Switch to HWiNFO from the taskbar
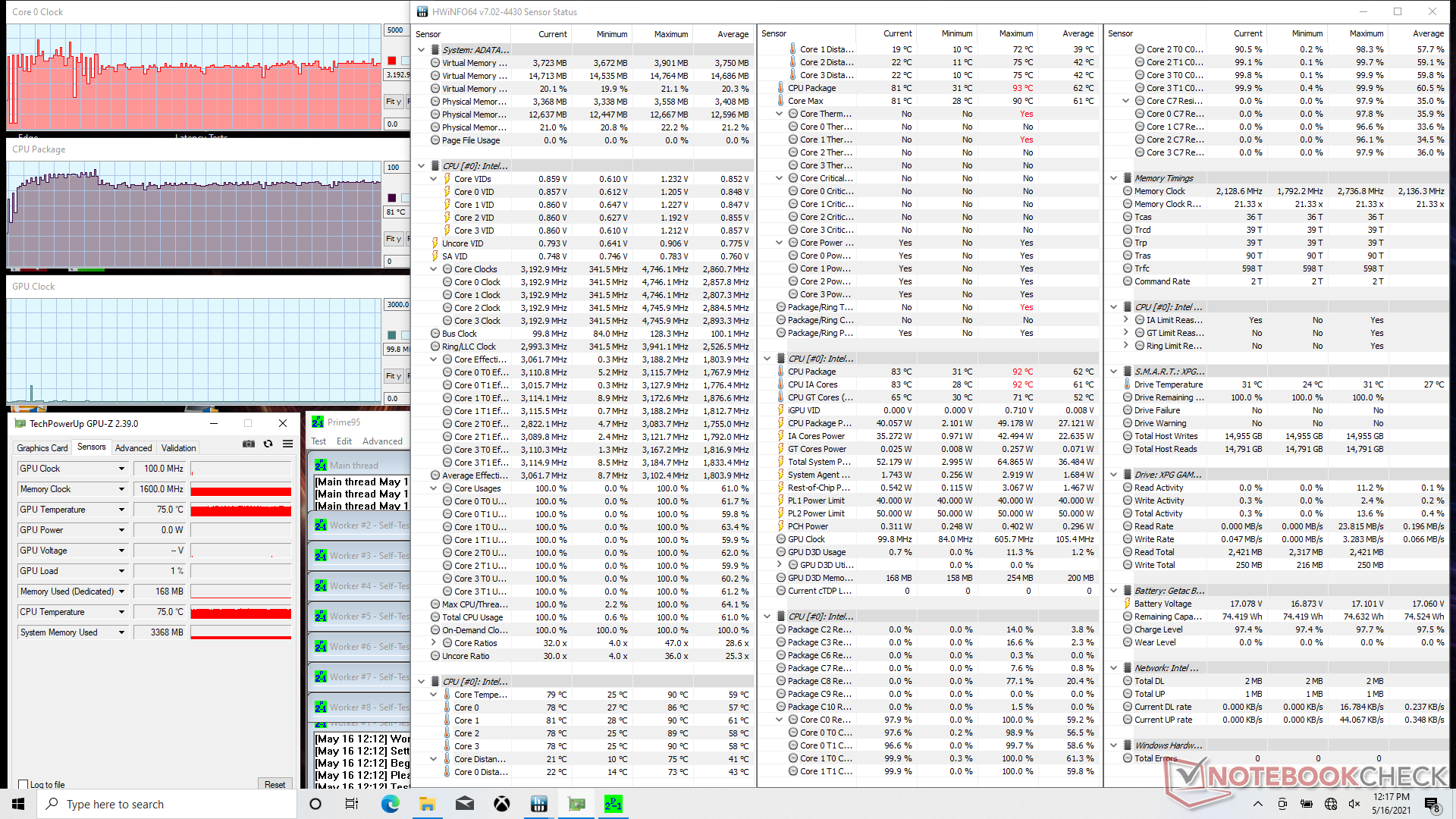 coord(539,804)
